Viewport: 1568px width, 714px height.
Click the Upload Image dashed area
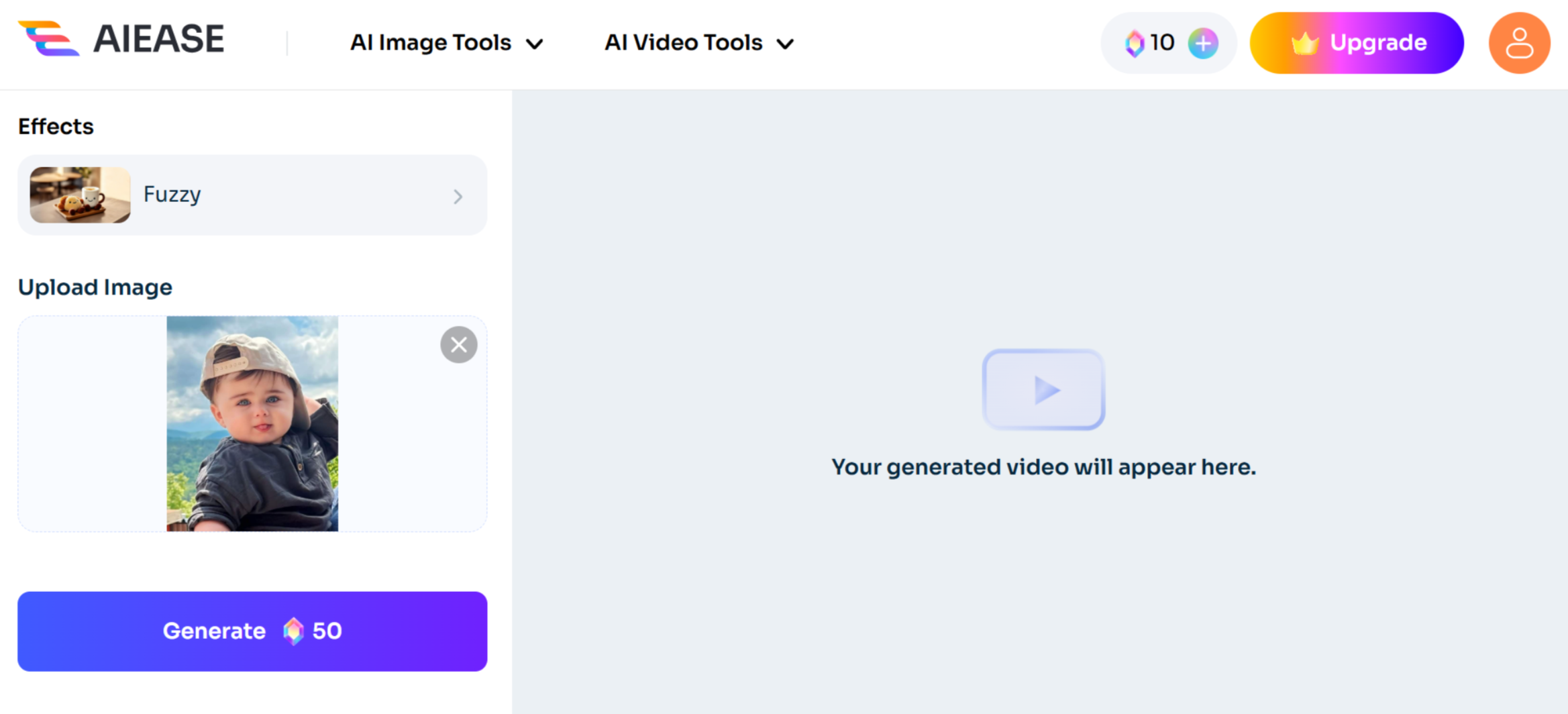tap(94, 425)
